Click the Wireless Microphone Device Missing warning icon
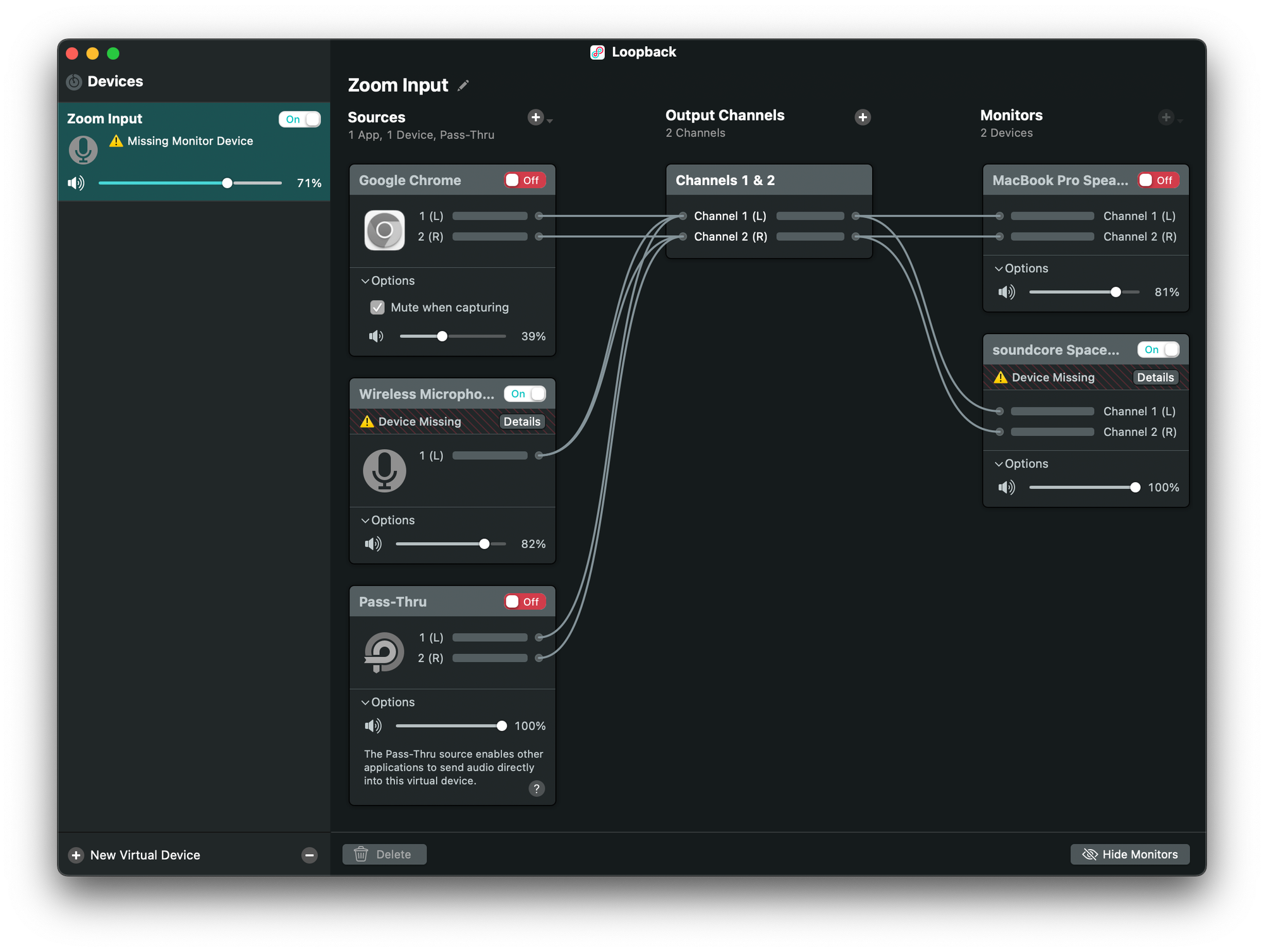Image resolution: width=1264 pixels, height=952 pixels. point(367,421)
